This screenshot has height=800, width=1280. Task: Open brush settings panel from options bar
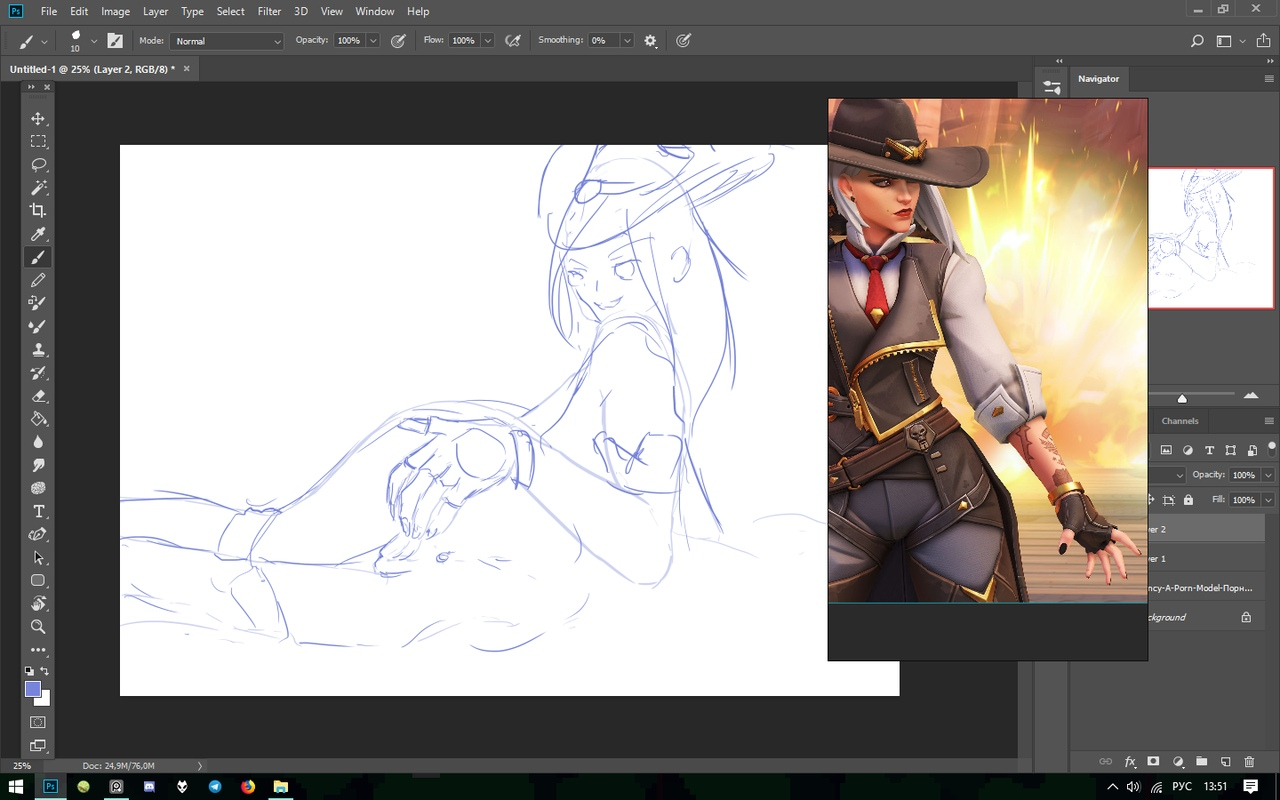tap(115, 41)
